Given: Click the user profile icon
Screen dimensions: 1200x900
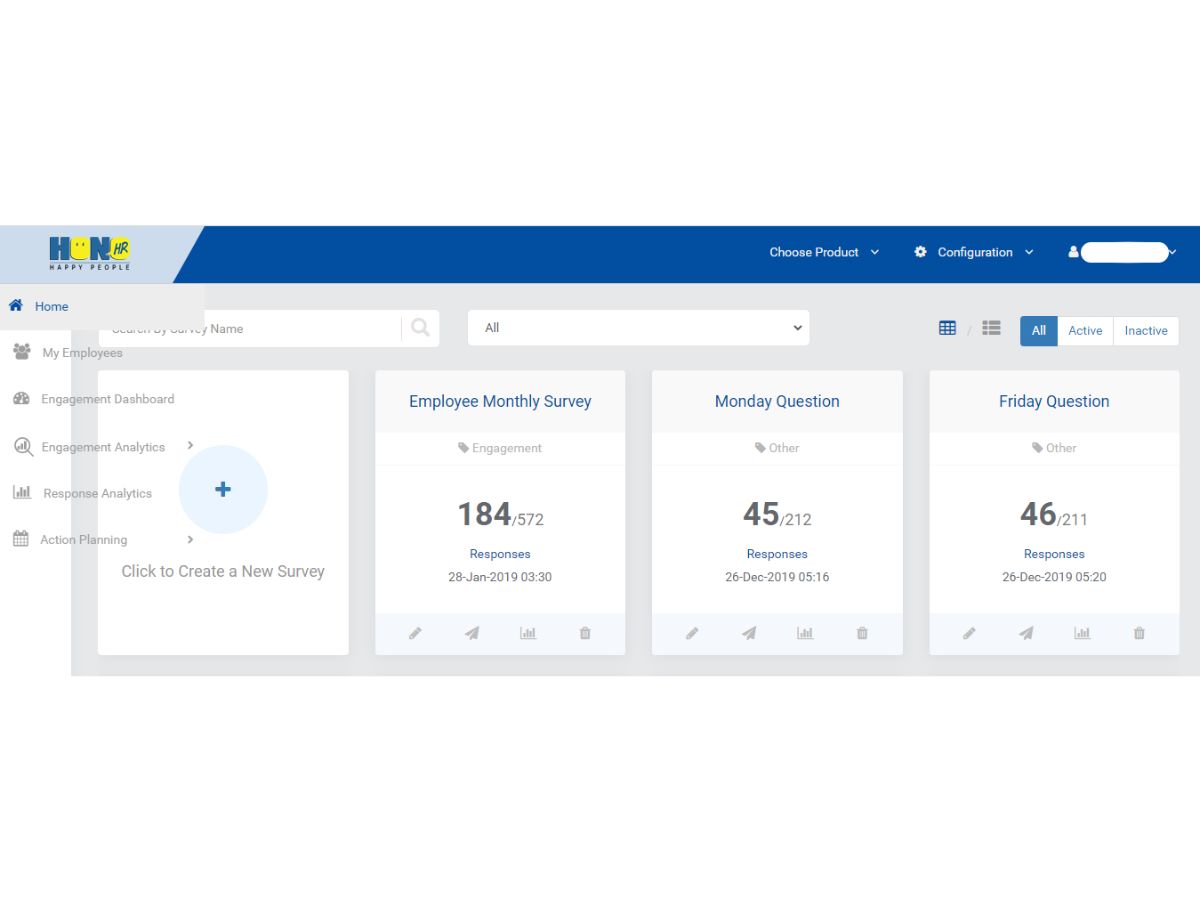Looking at the screenshot, I should [x=1073, y=252].
